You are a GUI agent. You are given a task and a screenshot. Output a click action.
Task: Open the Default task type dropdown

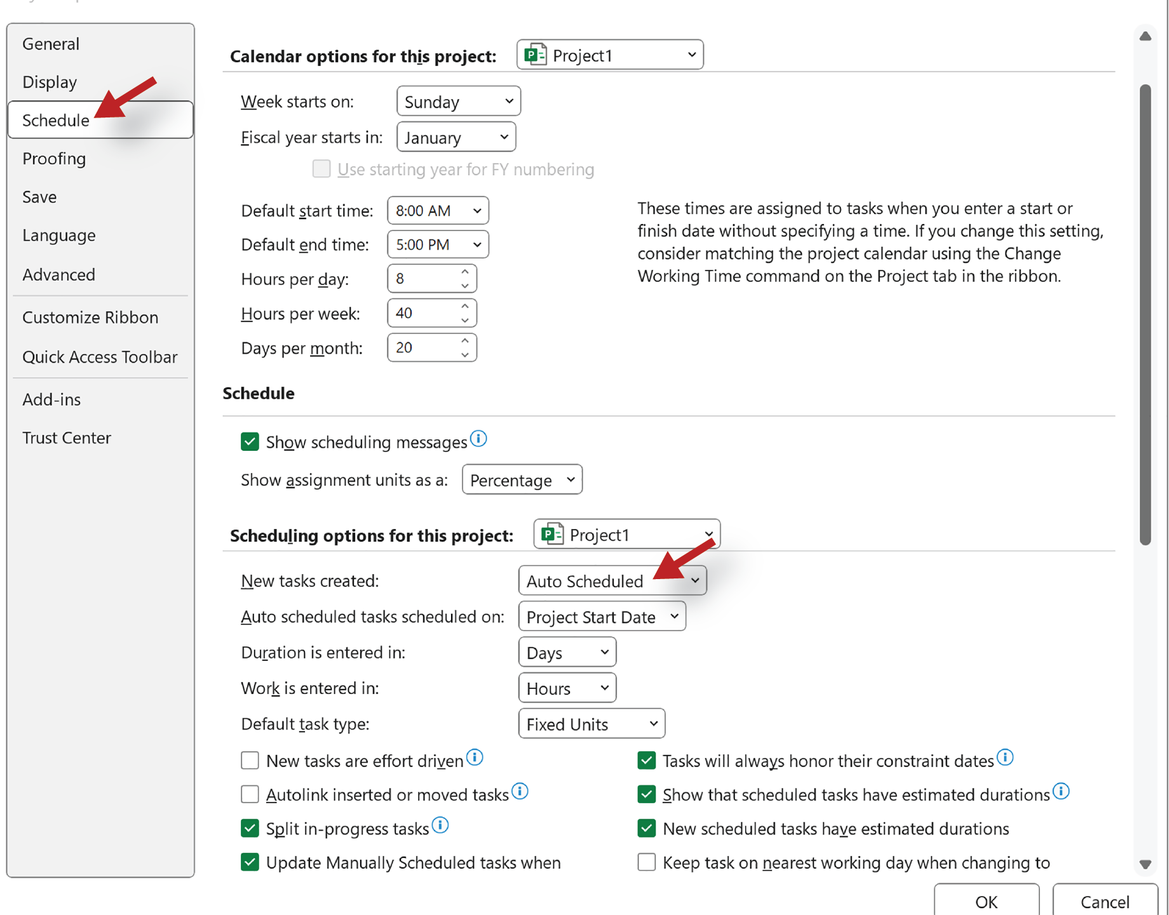591,724
